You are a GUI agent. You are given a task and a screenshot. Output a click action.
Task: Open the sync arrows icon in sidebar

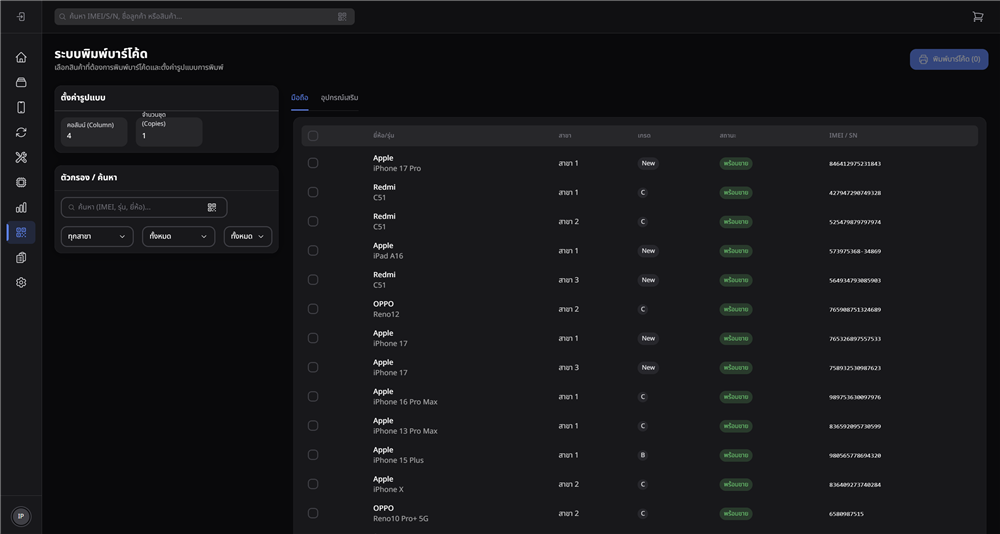tap(21, 132)
